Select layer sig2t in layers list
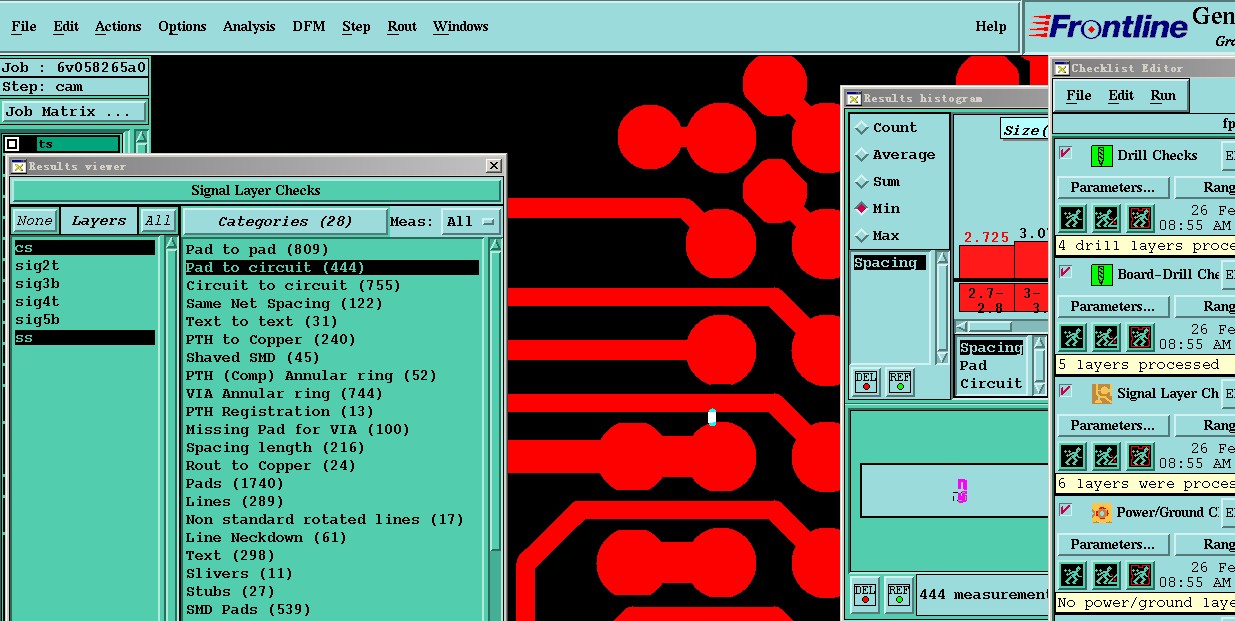 pos(38,266)
